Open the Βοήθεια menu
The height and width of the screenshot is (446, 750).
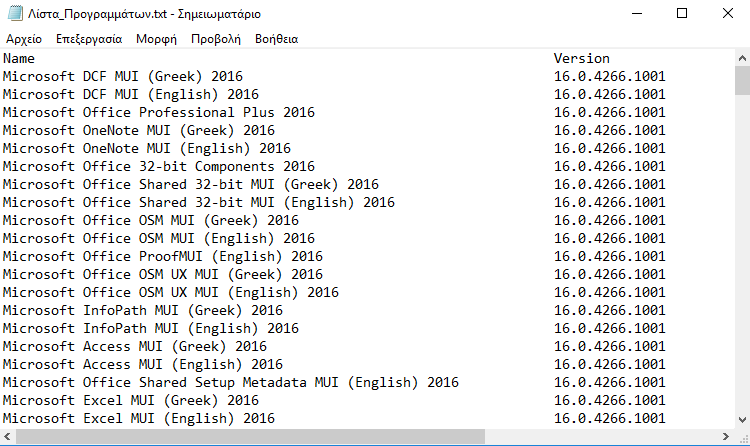(276, 39)
